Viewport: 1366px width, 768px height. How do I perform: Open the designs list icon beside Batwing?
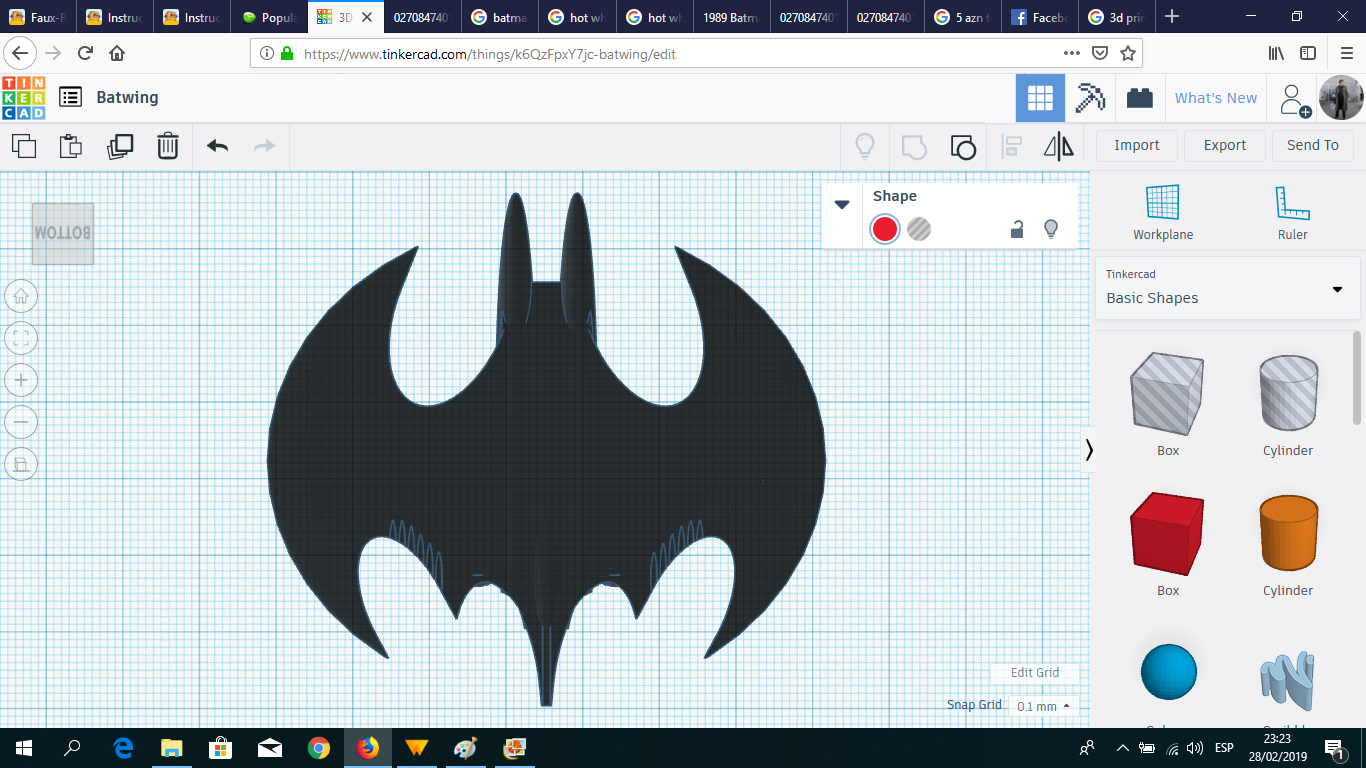70,97
